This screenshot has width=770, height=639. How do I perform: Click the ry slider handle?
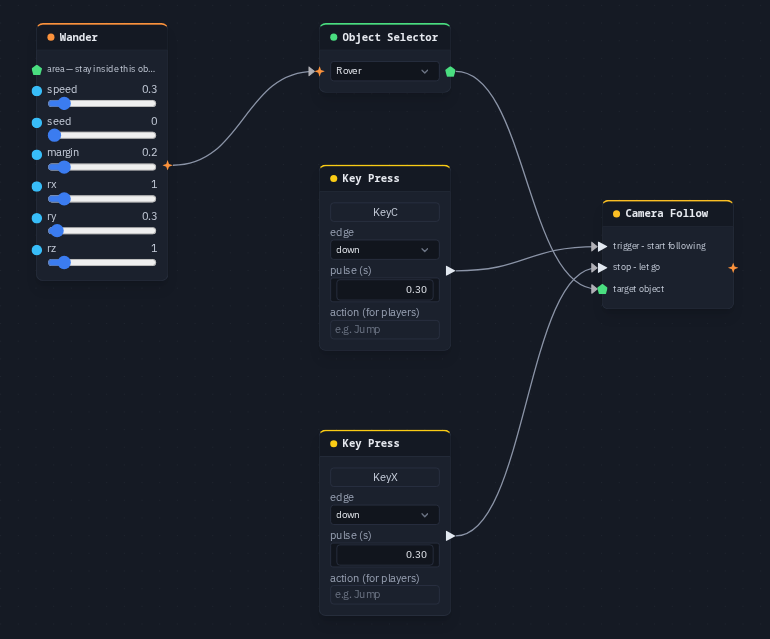click(x=57, y=231)
